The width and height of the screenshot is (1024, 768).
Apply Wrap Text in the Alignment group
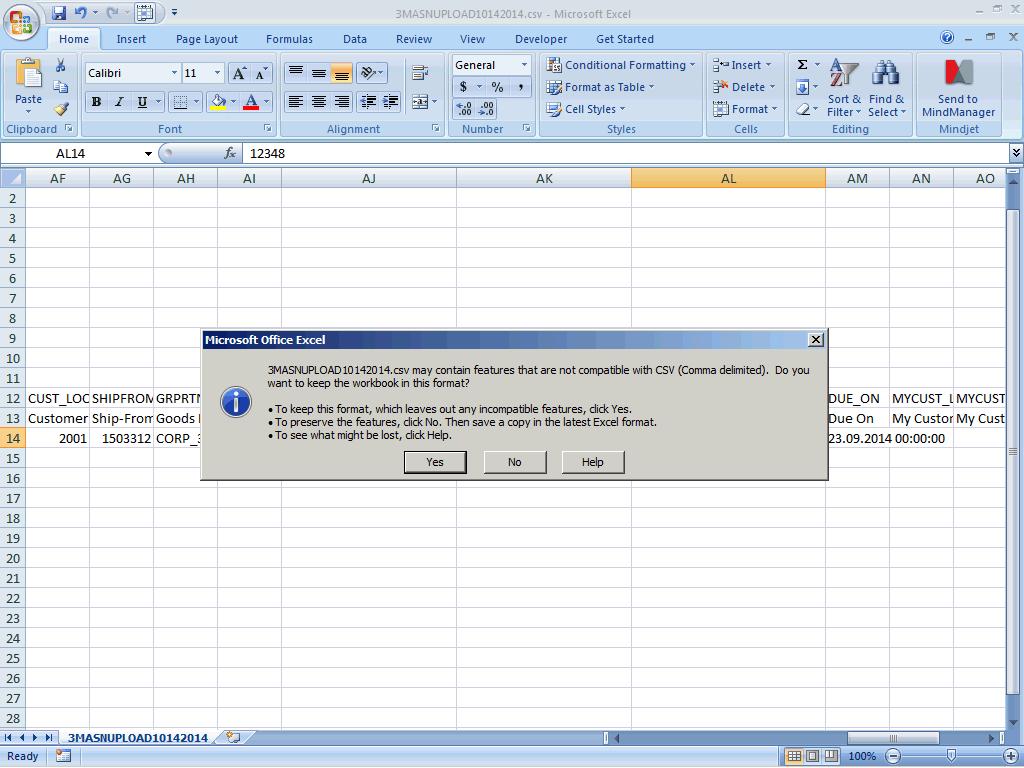[x=419, y=72]
